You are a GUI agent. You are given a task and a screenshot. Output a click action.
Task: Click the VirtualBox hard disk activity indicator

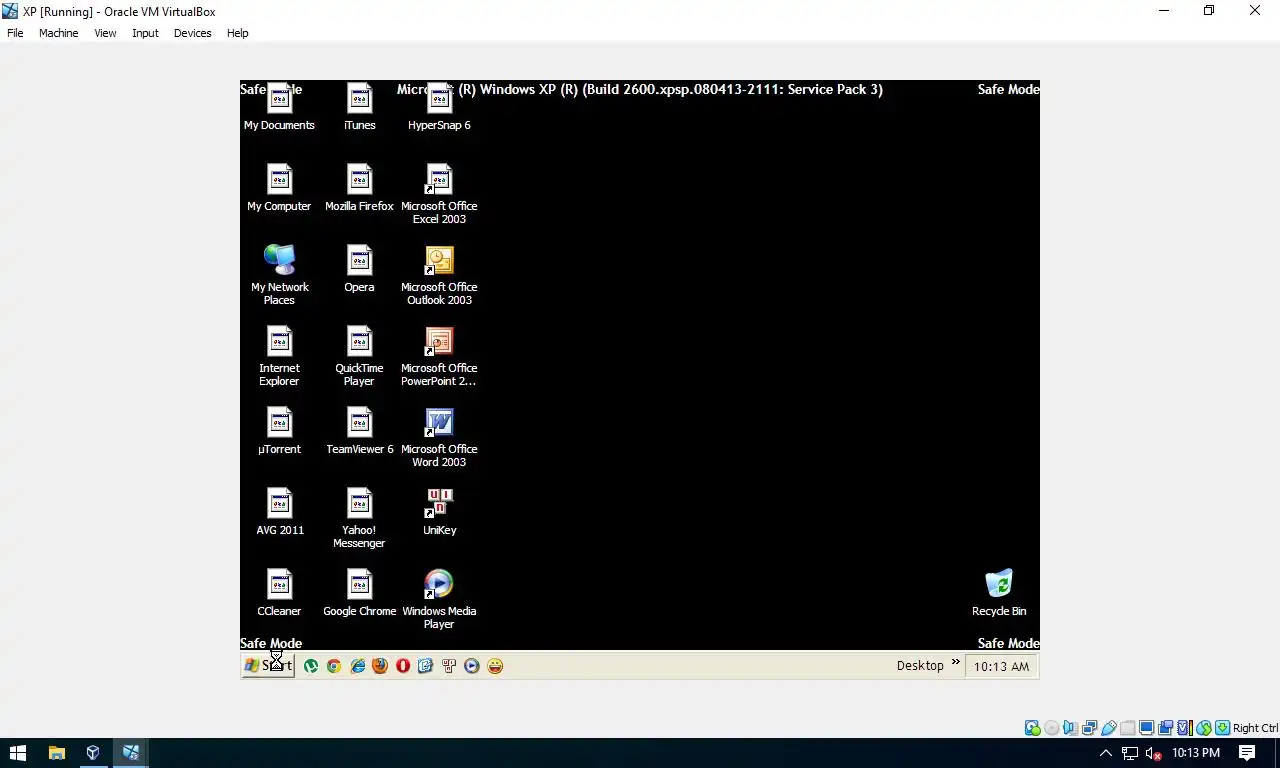(1032, 728)
